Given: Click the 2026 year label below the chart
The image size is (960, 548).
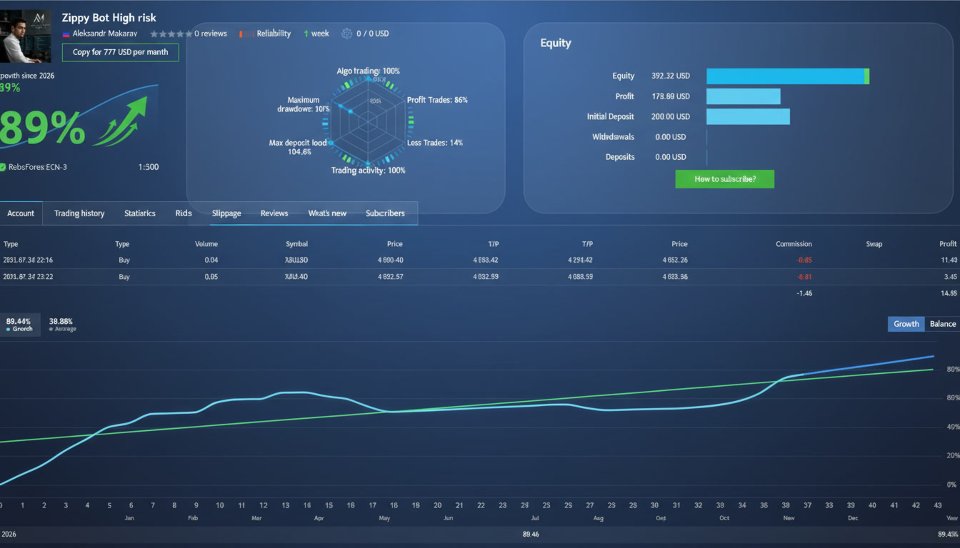Looking at the screenshot, I should [9, 535].
